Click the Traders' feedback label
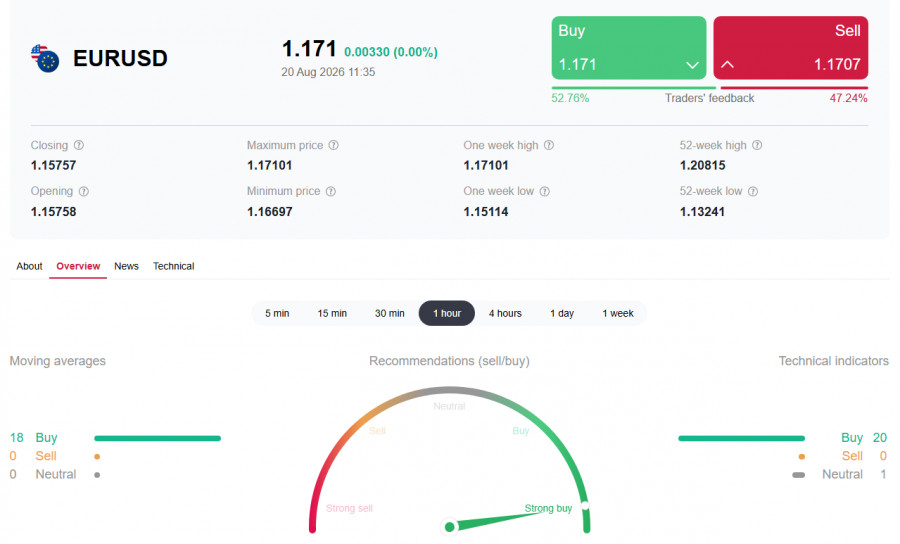900x544 pixels. click(709, 98)
